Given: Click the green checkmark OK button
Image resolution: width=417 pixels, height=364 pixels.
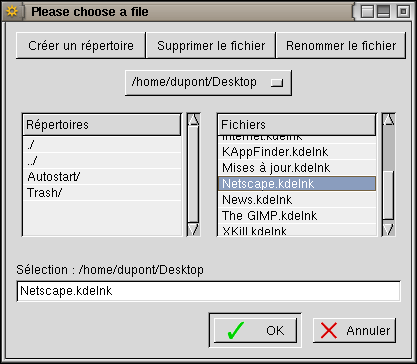Looking at the screenshot, I should [255, 330].
